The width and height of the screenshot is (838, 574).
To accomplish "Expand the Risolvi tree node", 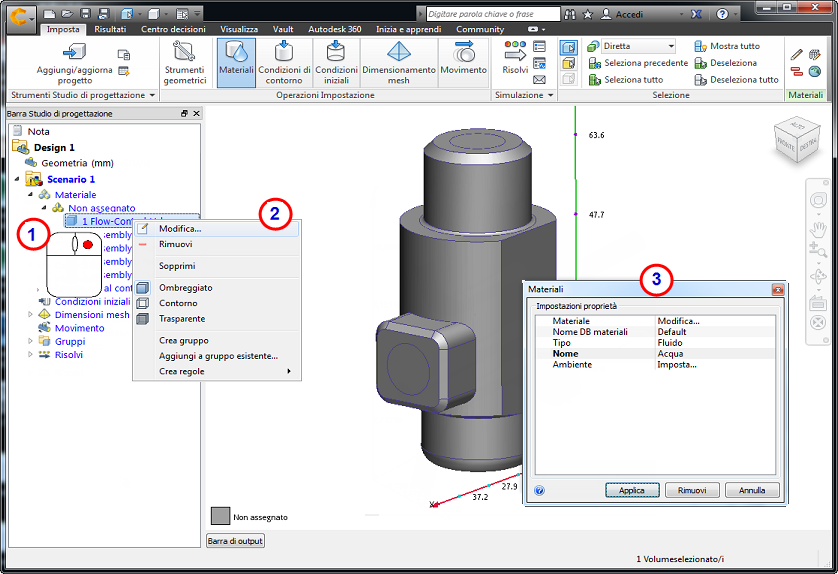I will (x=30, y=354).
